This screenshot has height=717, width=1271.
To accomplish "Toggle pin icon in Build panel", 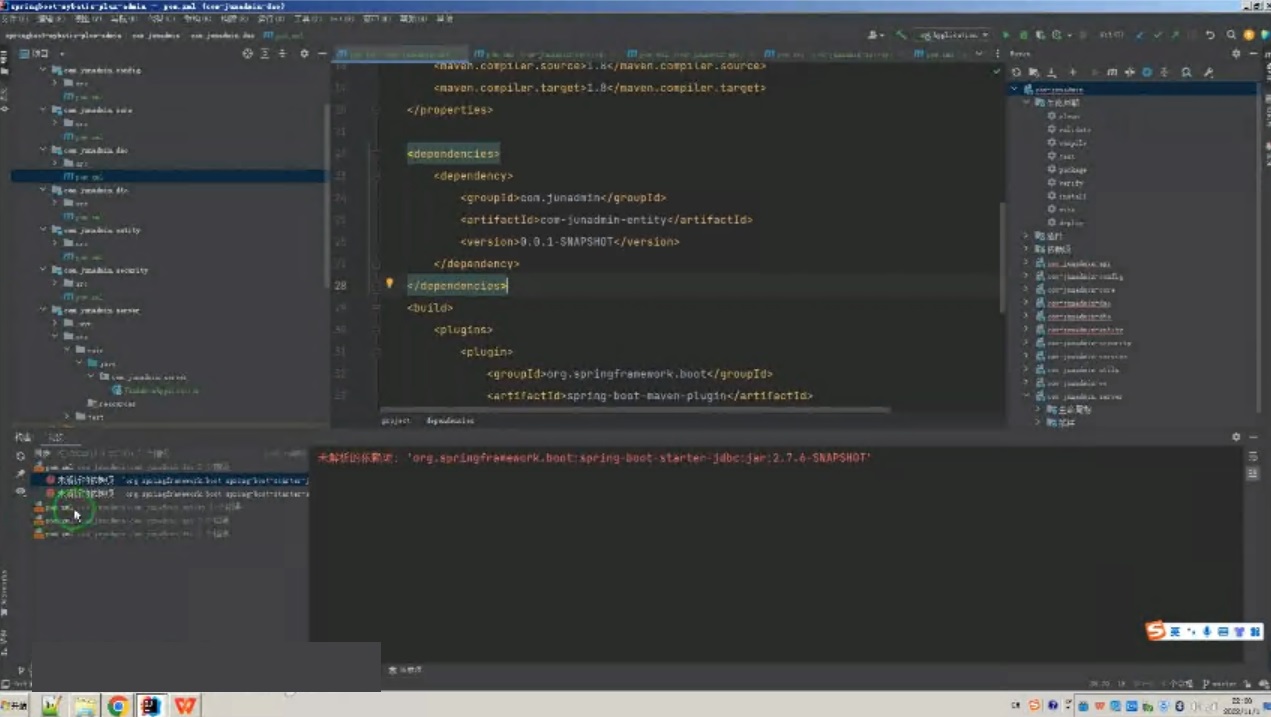I will tap(20, 474).
